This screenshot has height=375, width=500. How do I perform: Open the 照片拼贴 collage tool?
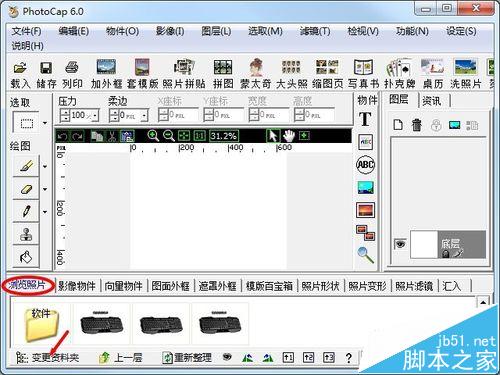(x=184, y=74)
